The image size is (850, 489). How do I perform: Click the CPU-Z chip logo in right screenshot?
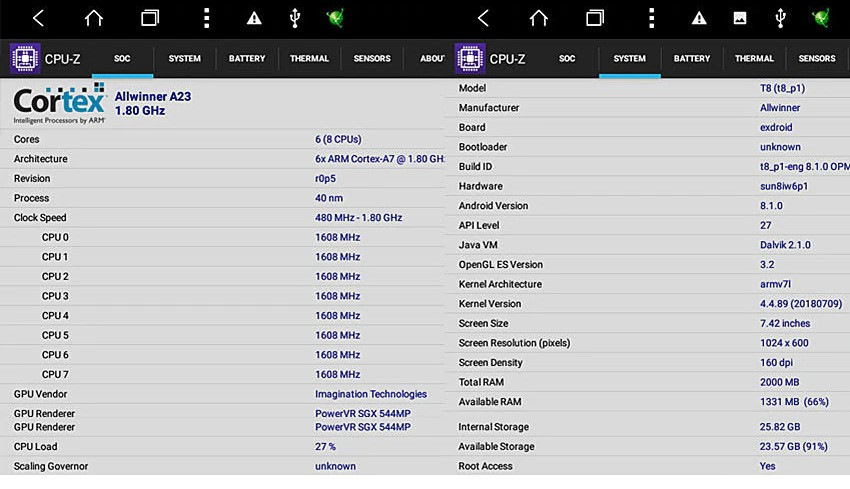(x=470, y=58)
